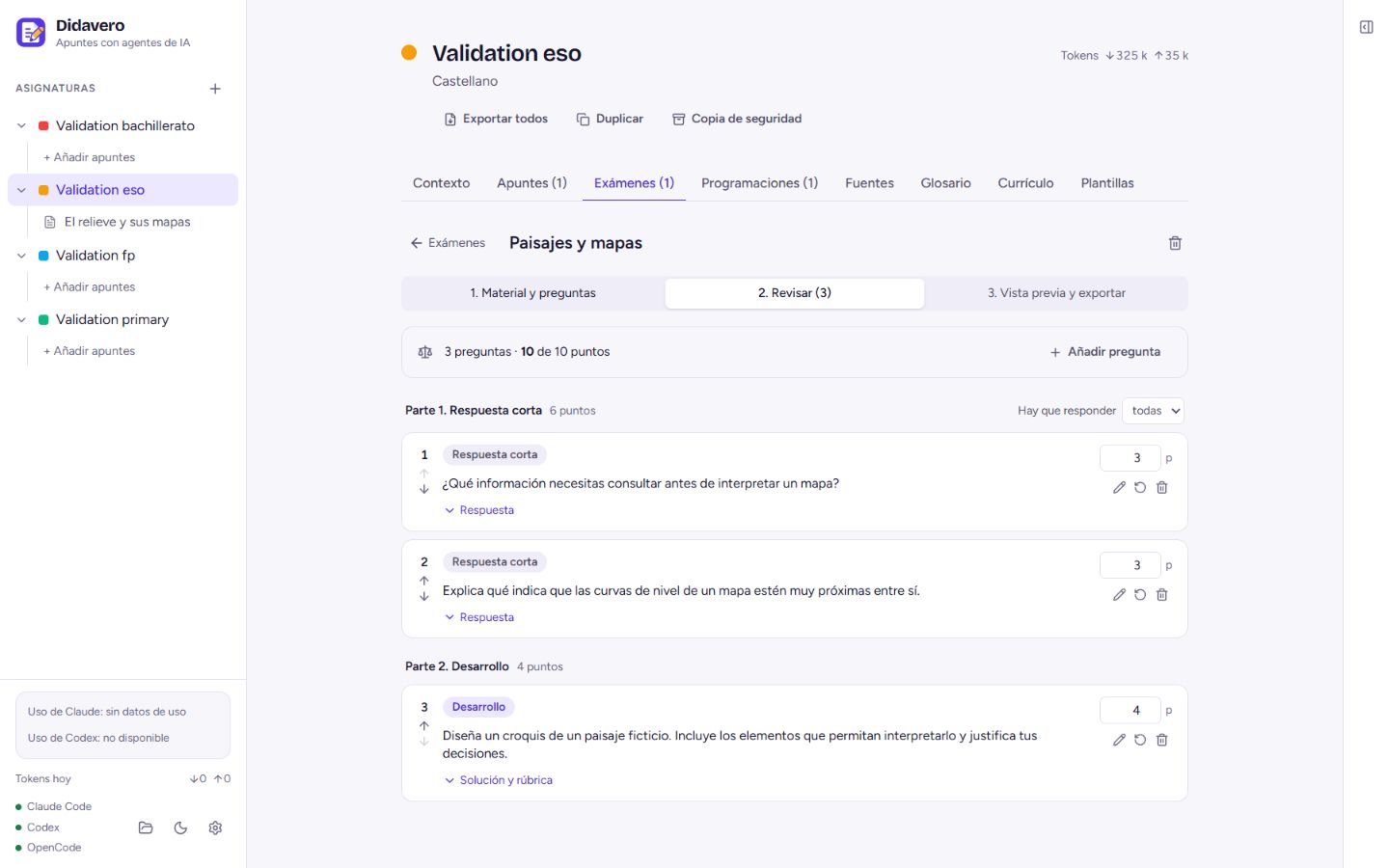Switch to the Contexto tab

(441, 183)
